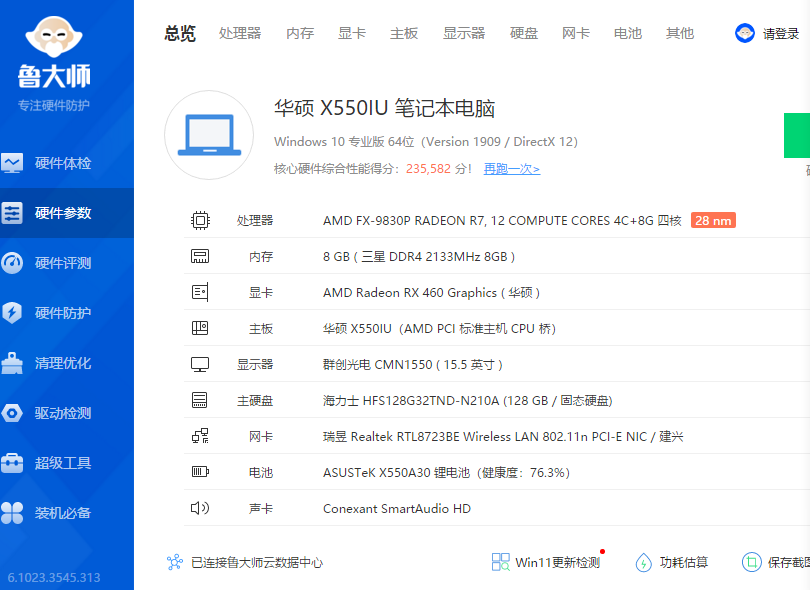This screenshot has width=810, height=590.
Task: Select 华硕 X550IU motherboard row text
Action: (439, 329)
